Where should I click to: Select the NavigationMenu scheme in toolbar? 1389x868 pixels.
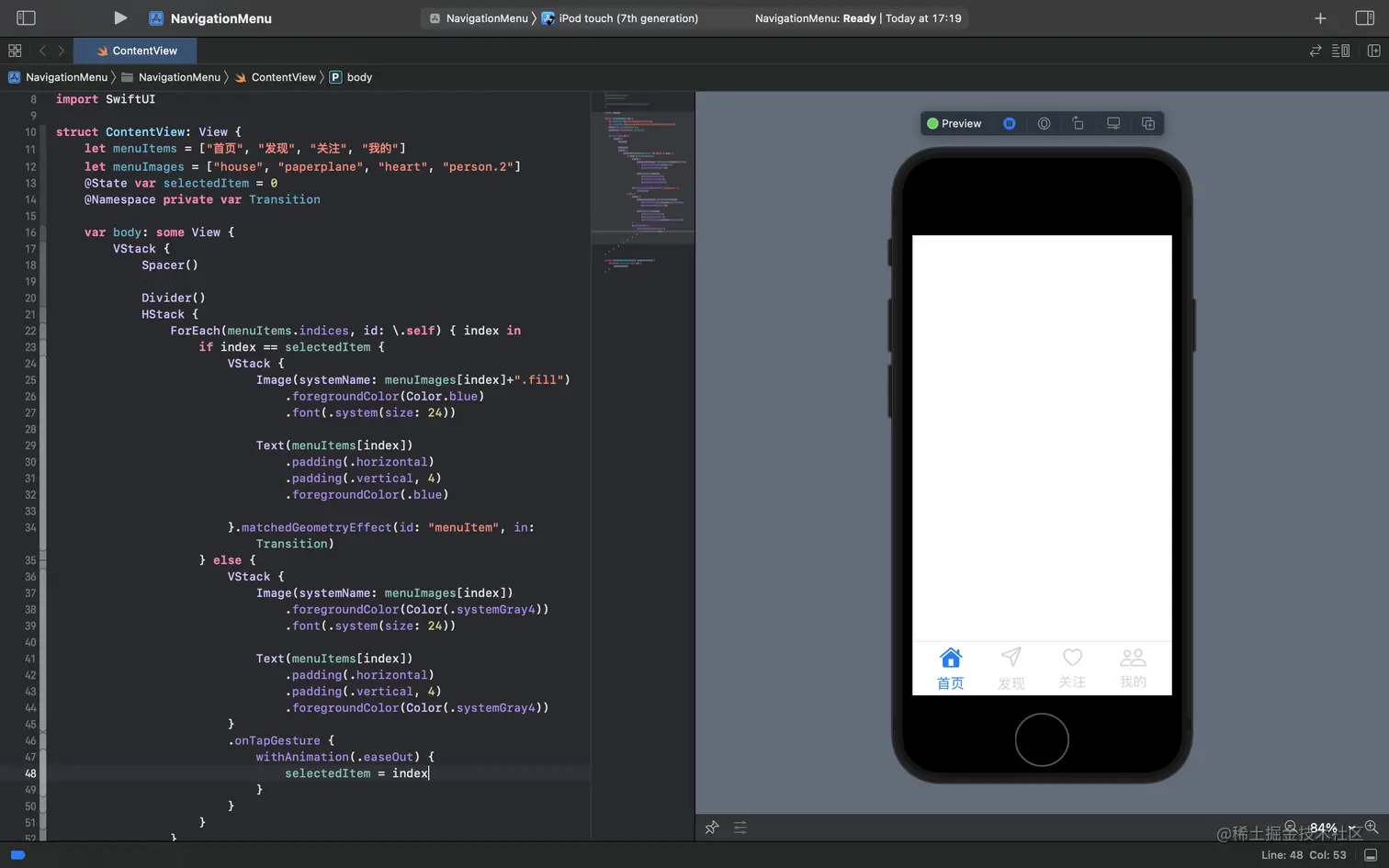point(479,18)
